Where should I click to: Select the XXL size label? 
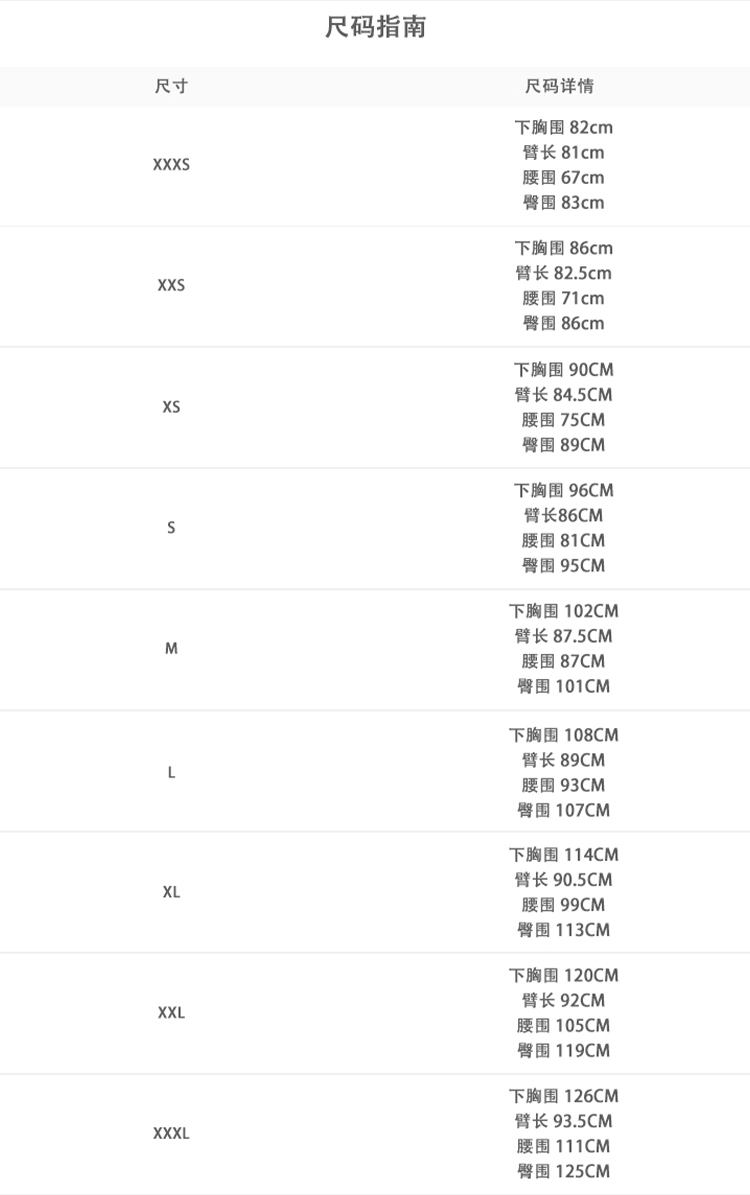[171, 1013]
